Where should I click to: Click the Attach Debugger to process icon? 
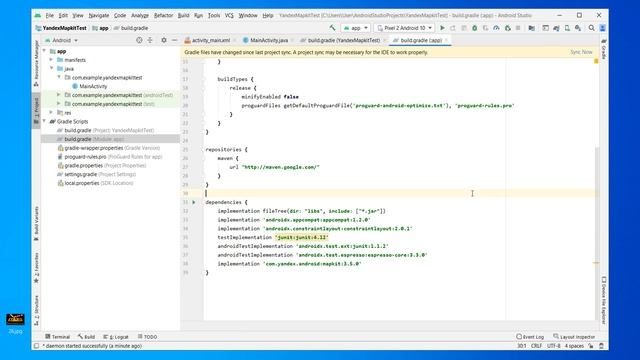[x=507, y=28]
